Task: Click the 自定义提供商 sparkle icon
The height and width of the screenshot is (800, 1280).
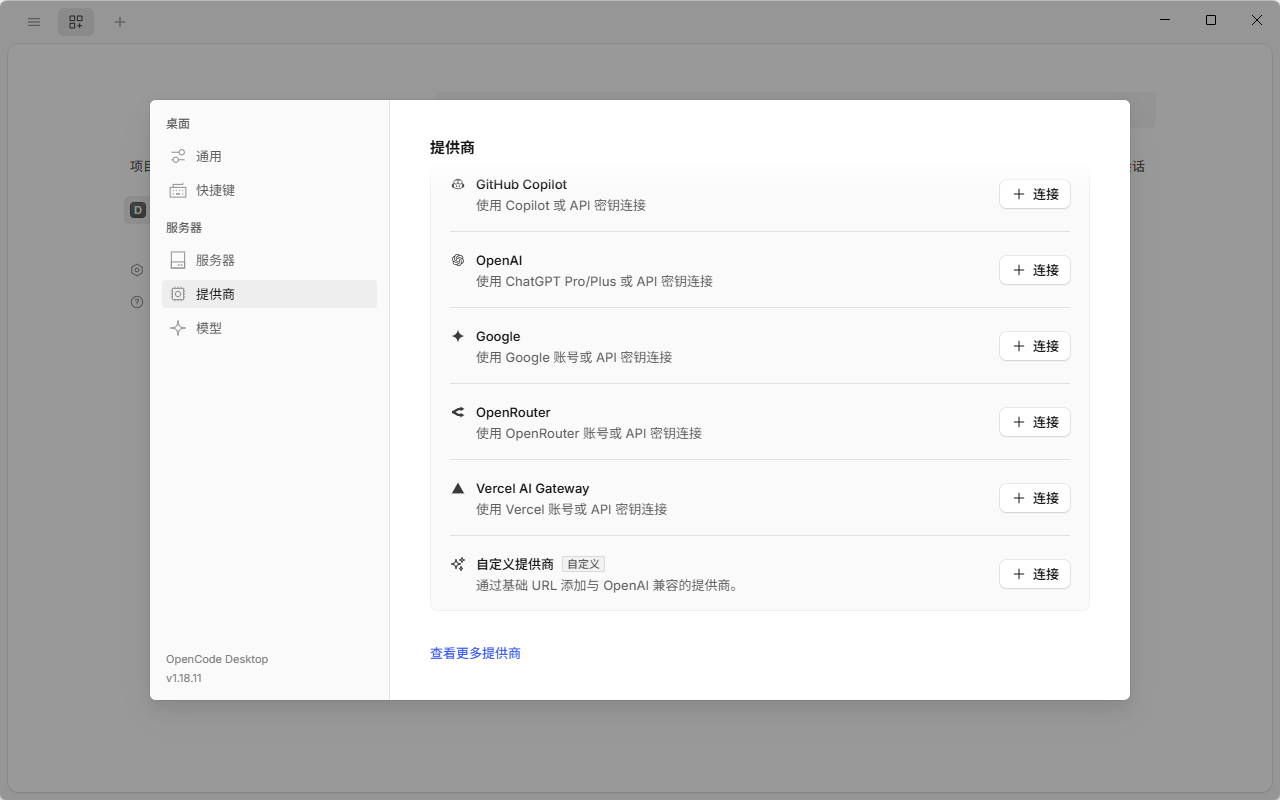Action: [458, 564]
